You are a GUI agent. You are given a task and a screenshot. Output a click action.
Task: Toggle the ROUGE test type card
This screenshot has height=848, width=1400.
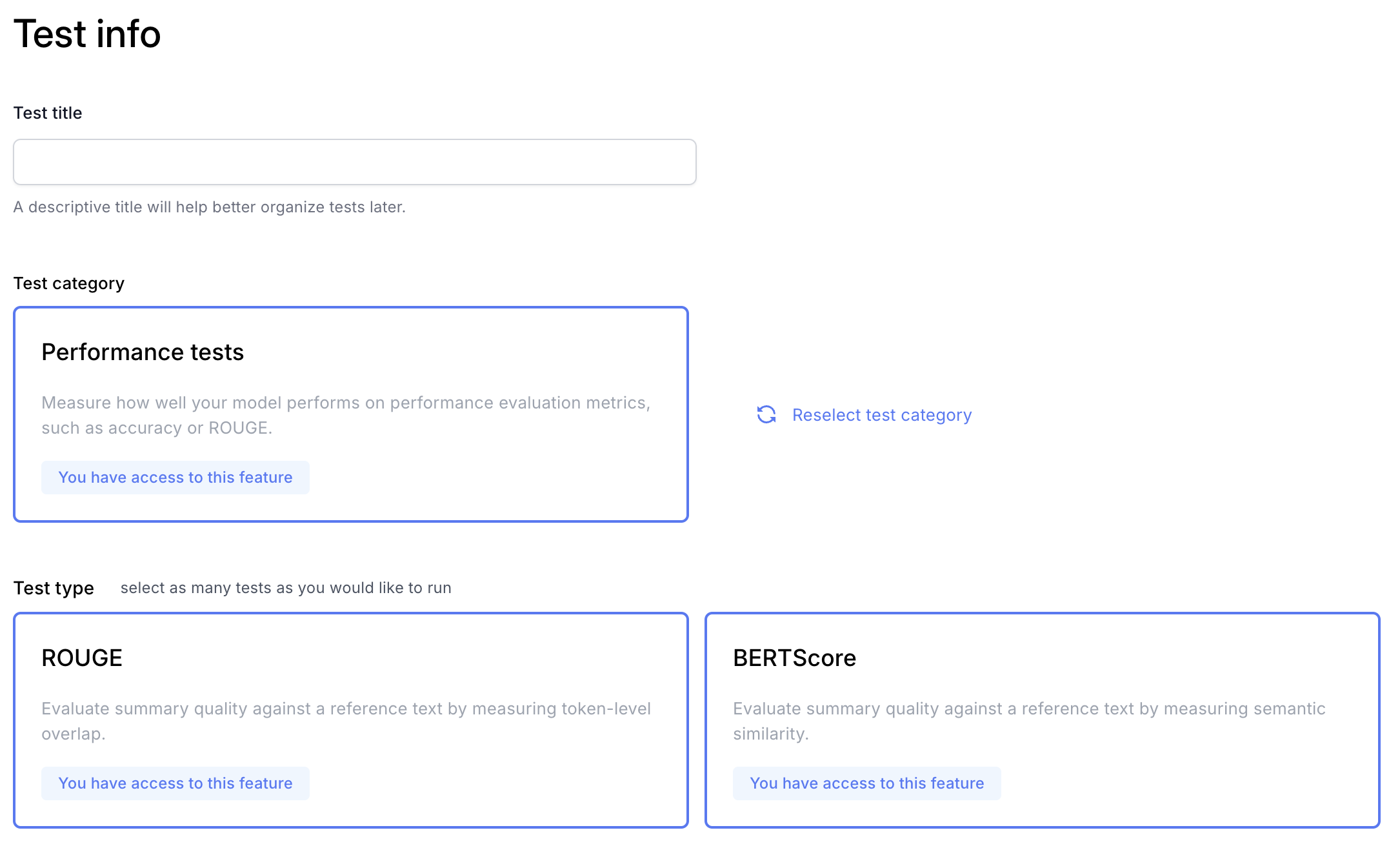351,720
